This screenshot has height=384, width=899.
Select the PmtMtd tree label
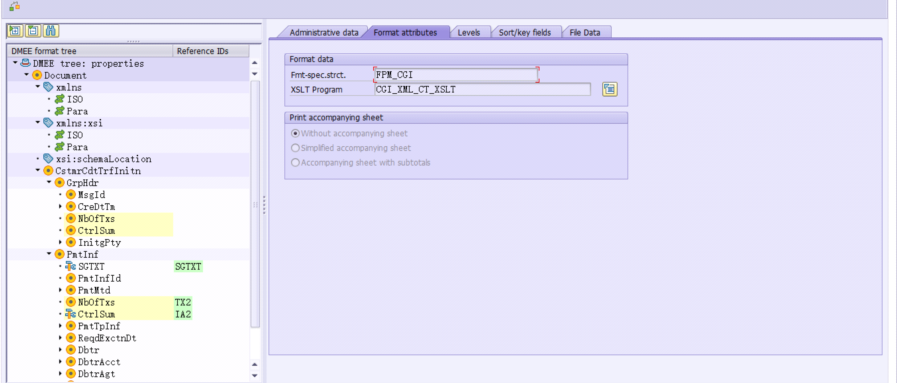point(94,290)
